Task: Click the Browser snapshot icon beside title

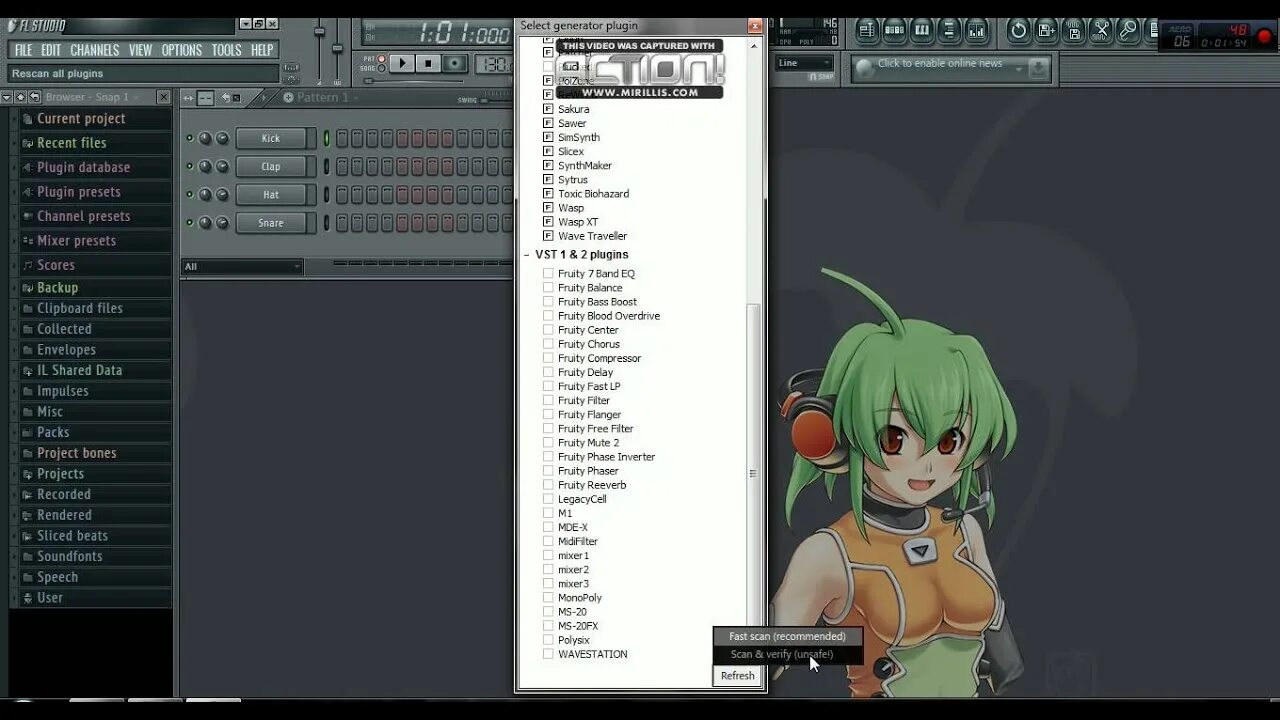Action: 35,97
